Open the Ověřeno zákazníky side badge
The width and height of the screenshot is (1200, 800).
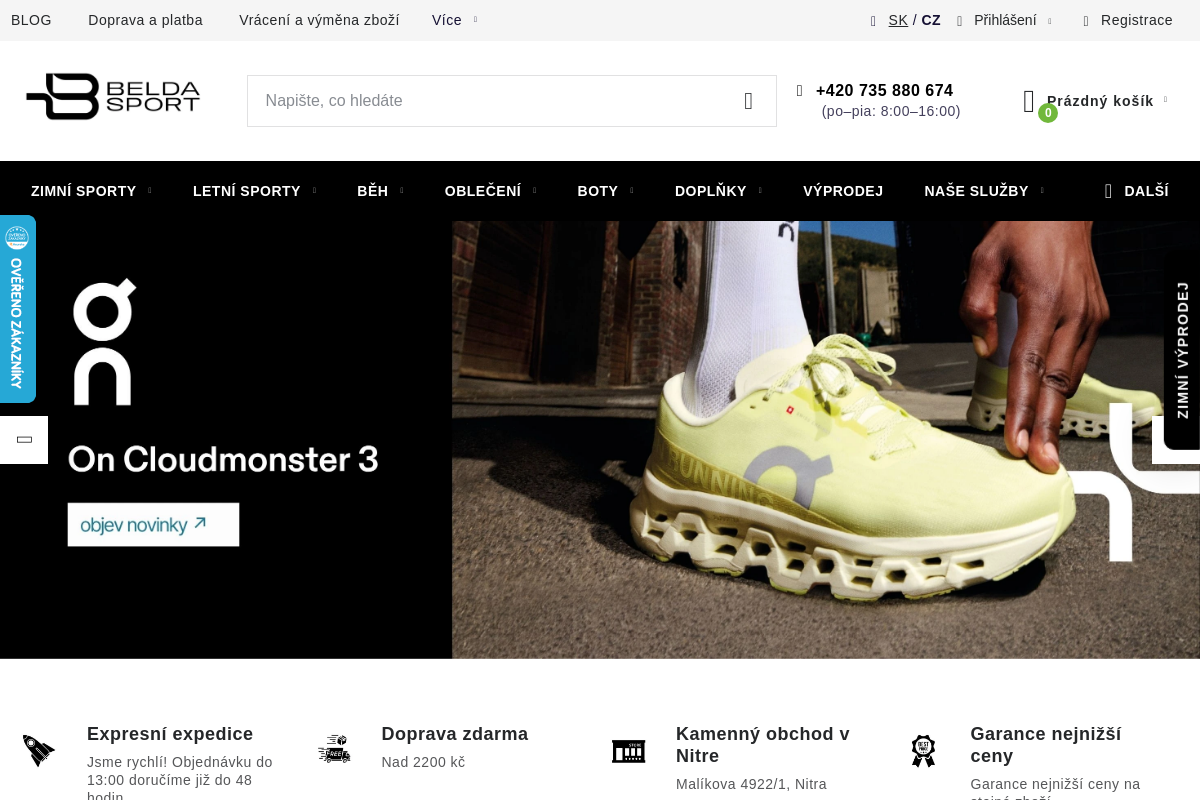point(17,309)
